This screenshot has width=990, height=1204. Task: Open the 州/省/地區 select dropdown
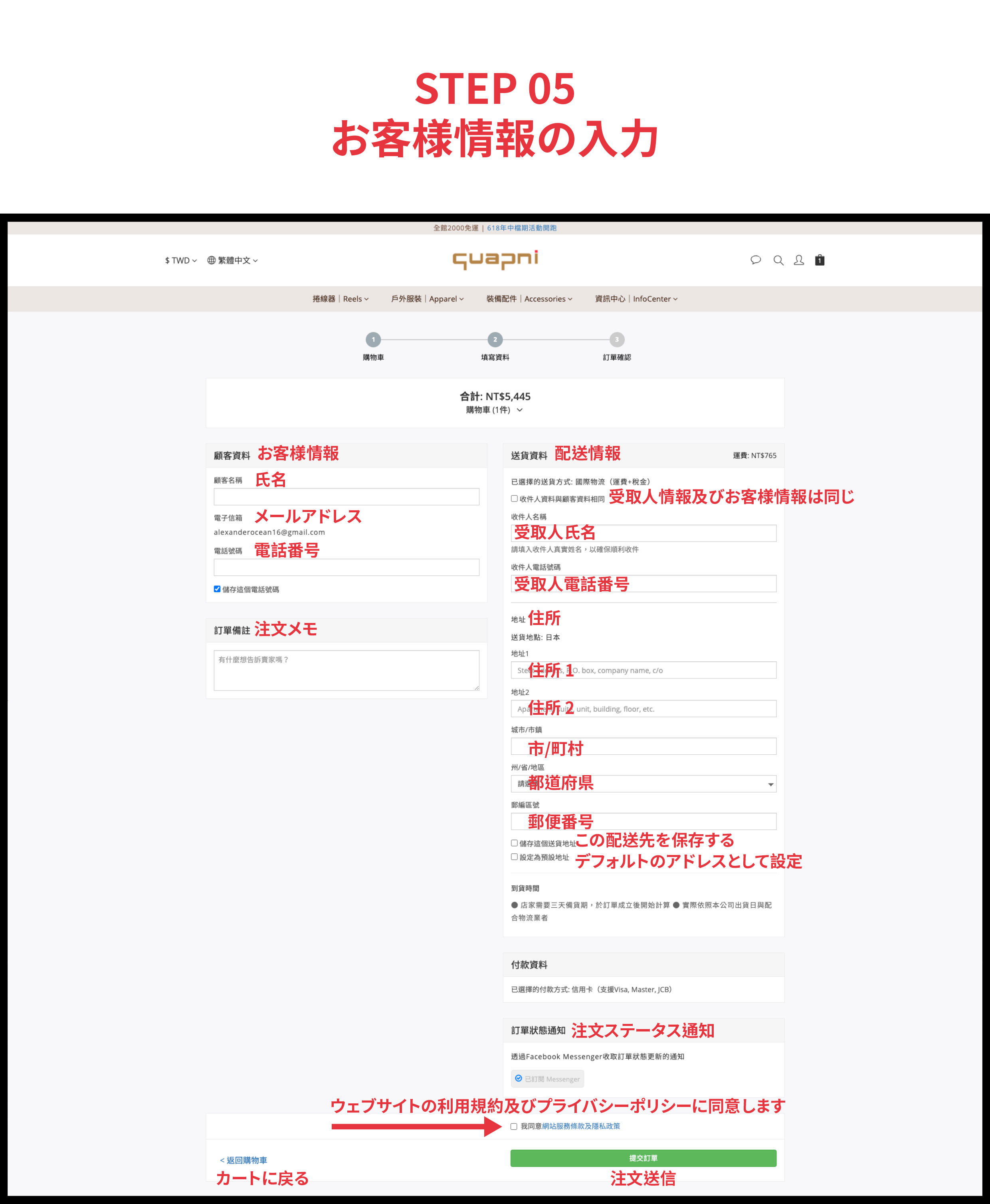[643, 783]
